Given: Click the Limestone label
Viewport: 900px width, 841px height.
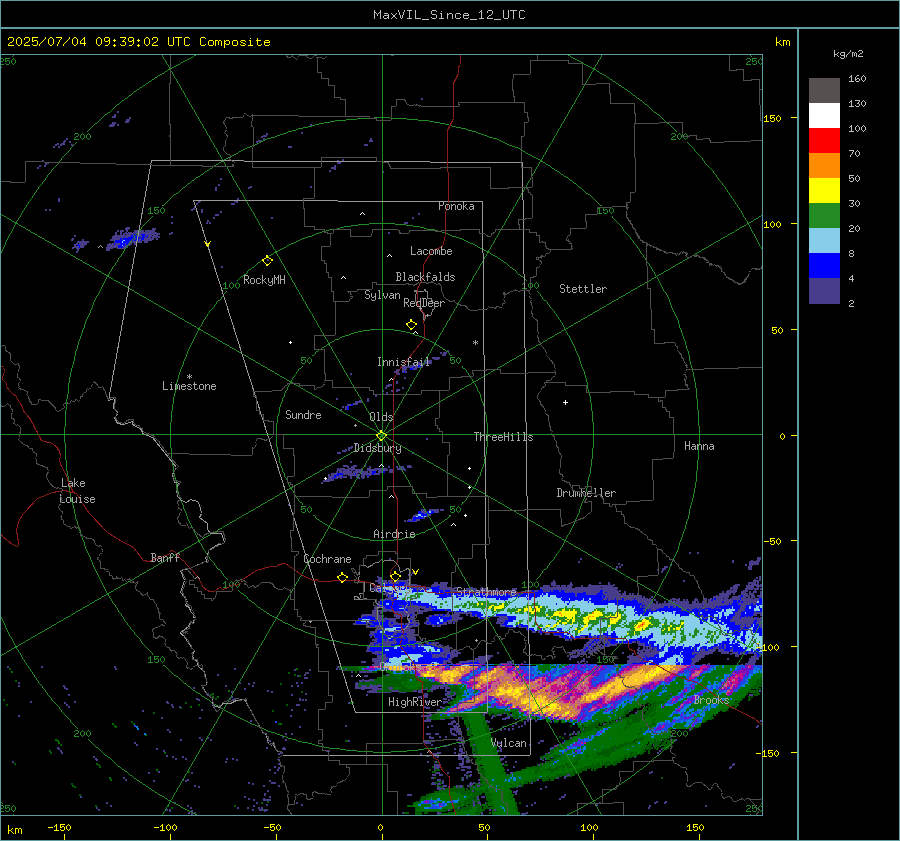Looking at the screenshot, I should tap(189, 386).
